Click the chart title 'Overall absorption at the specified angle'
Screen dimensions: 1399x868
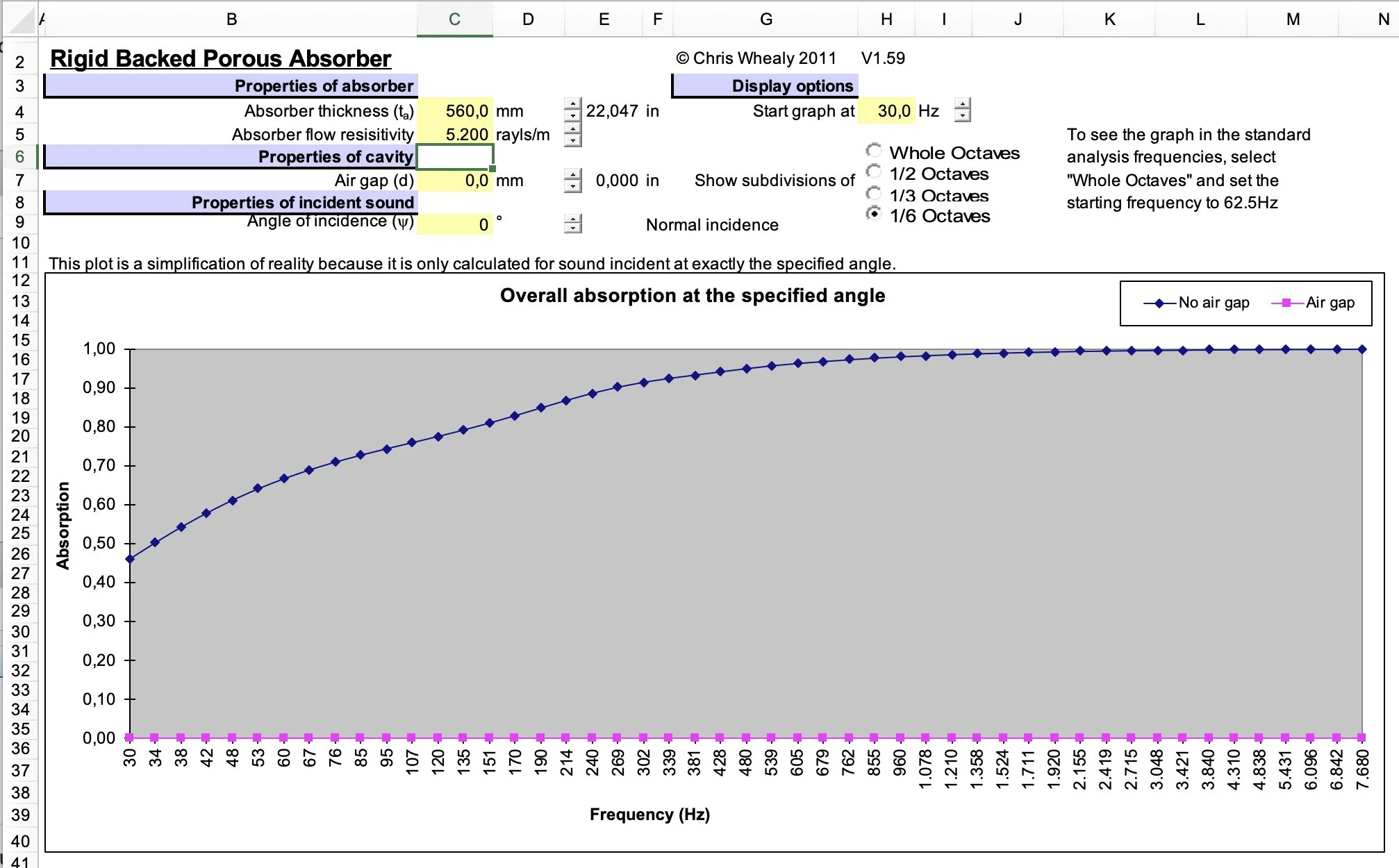tap(693, 296)
